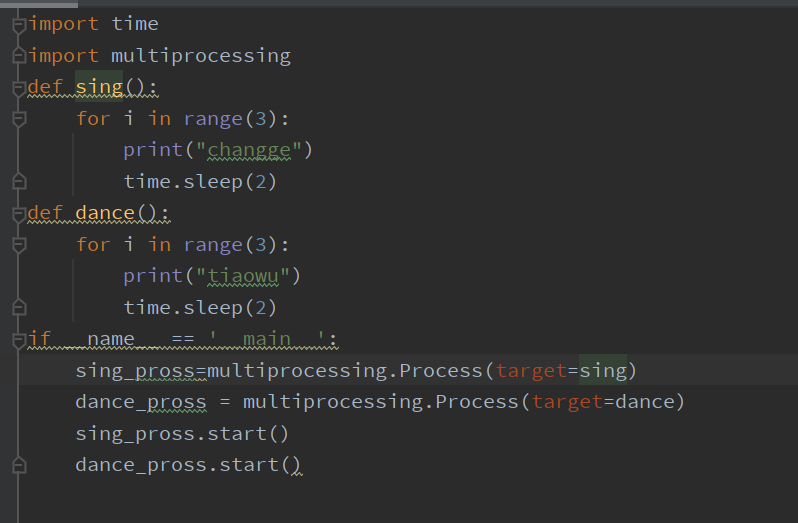Viewport: 798px width, 523px height.
Task: Place cursor on target=dance argument
Action: (x=608, y=402)
